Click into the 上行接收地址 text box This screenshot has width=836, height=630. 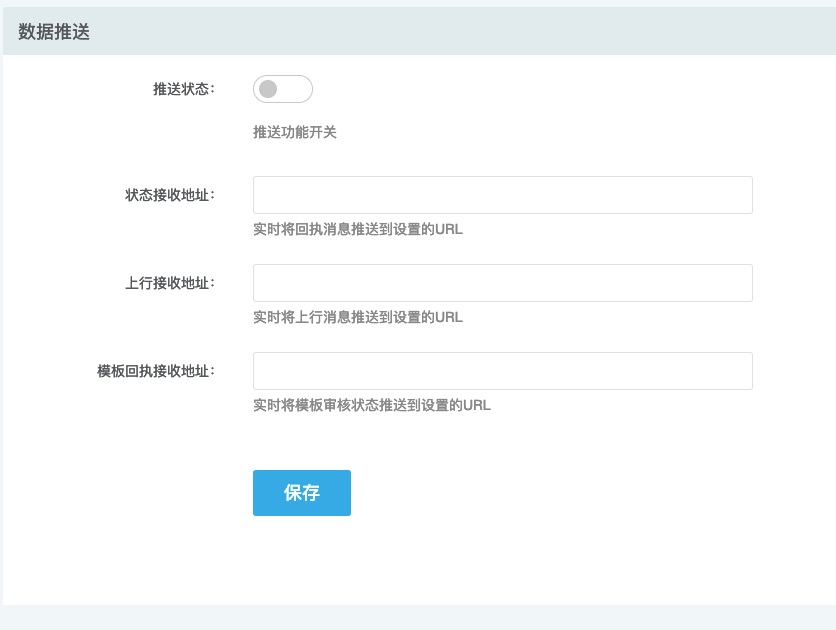pos(502,283)
